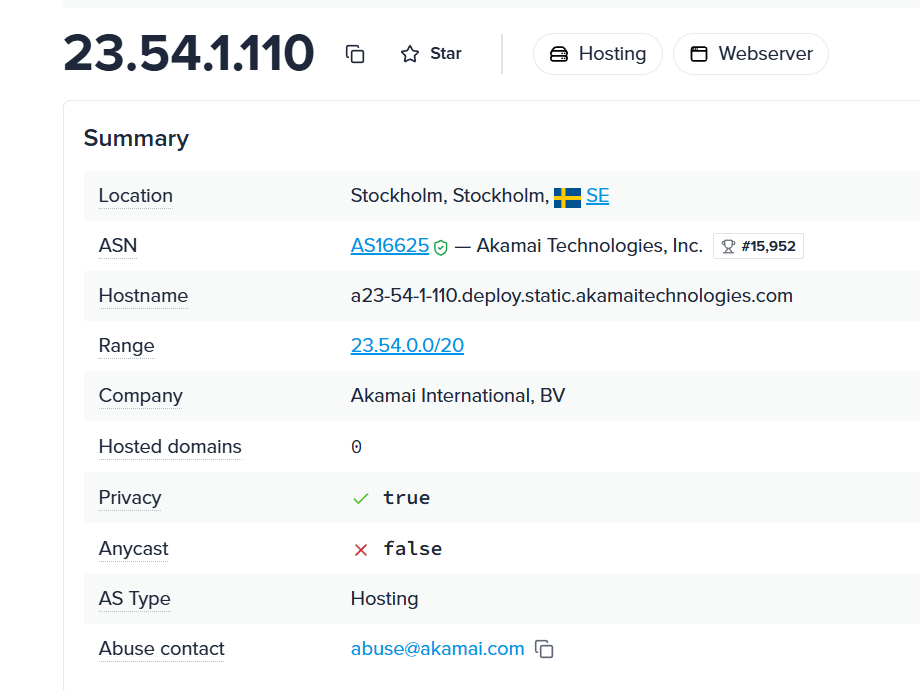Open the Hosting tag
Image resolution: width=920 pixels, height=691 pixels.
pos(598,54)
